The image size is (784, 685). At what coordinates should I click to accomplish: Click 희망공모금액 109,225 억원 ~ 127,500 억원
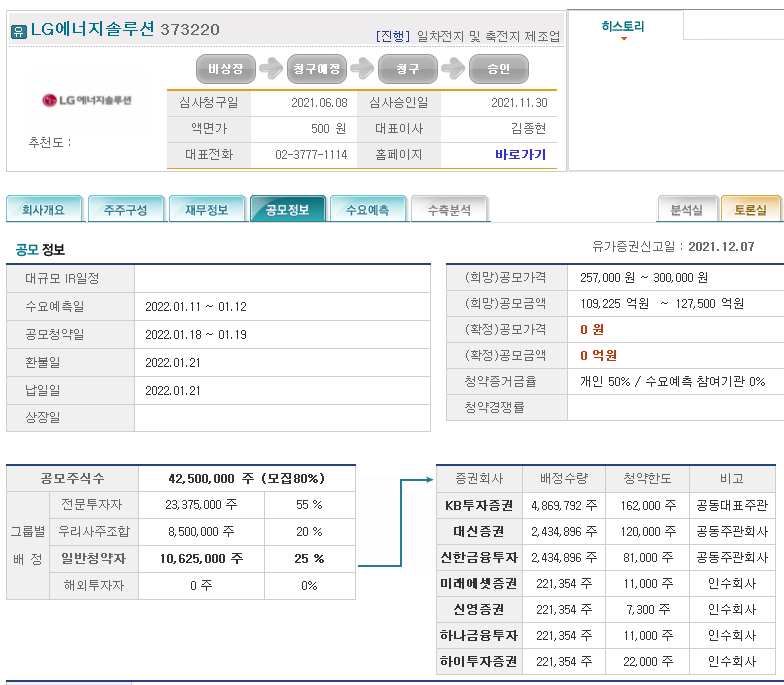pos(662,304)
